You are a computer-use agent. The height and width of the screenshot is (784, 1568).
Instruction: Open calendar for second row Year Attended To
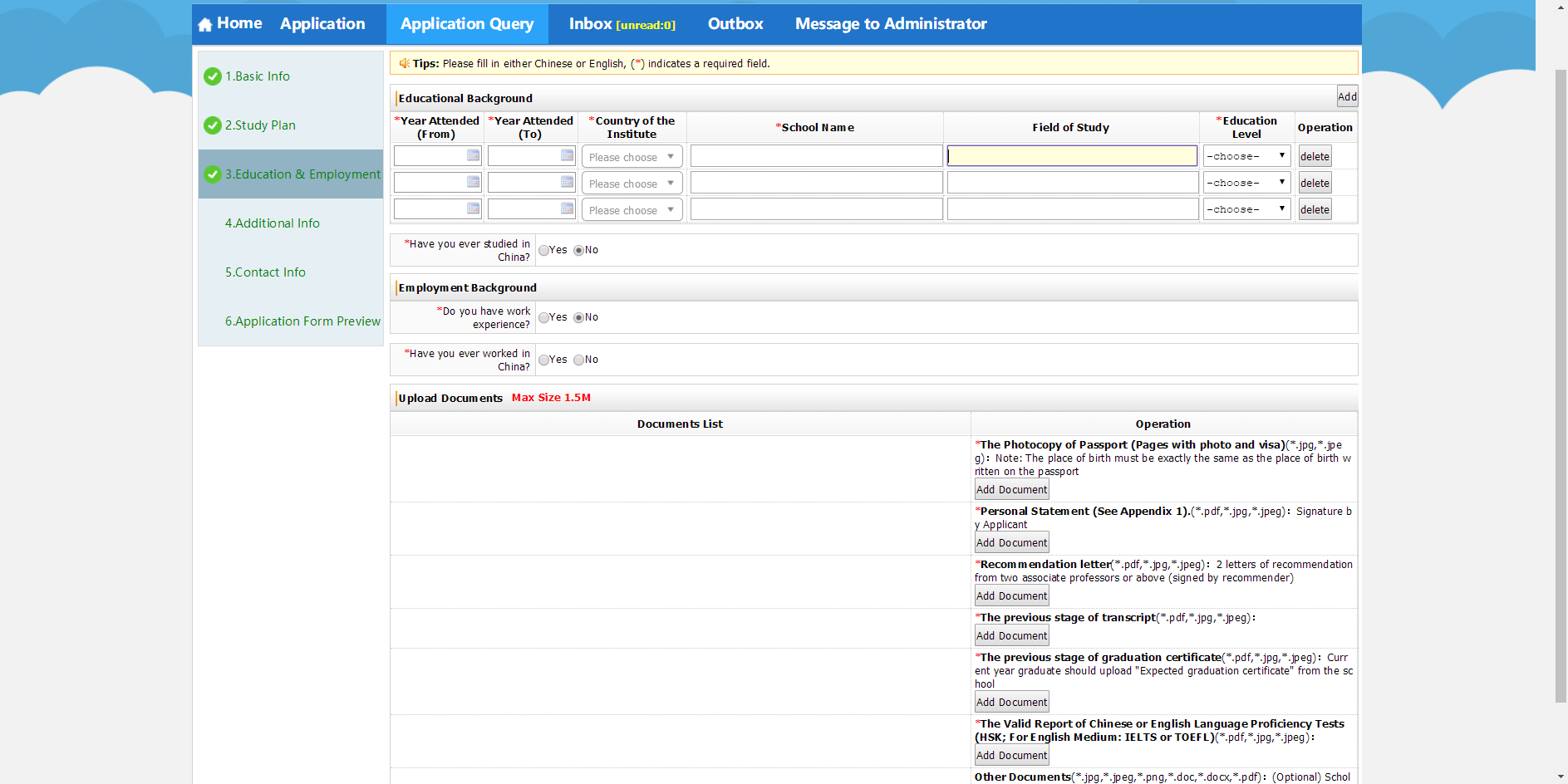[x=567, y=182]
